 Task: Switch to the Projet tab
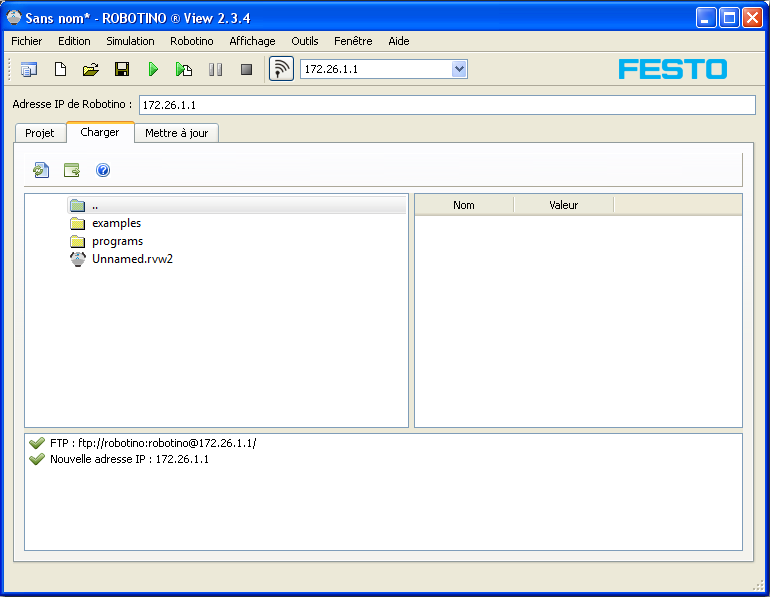click(x=40, y=133)
